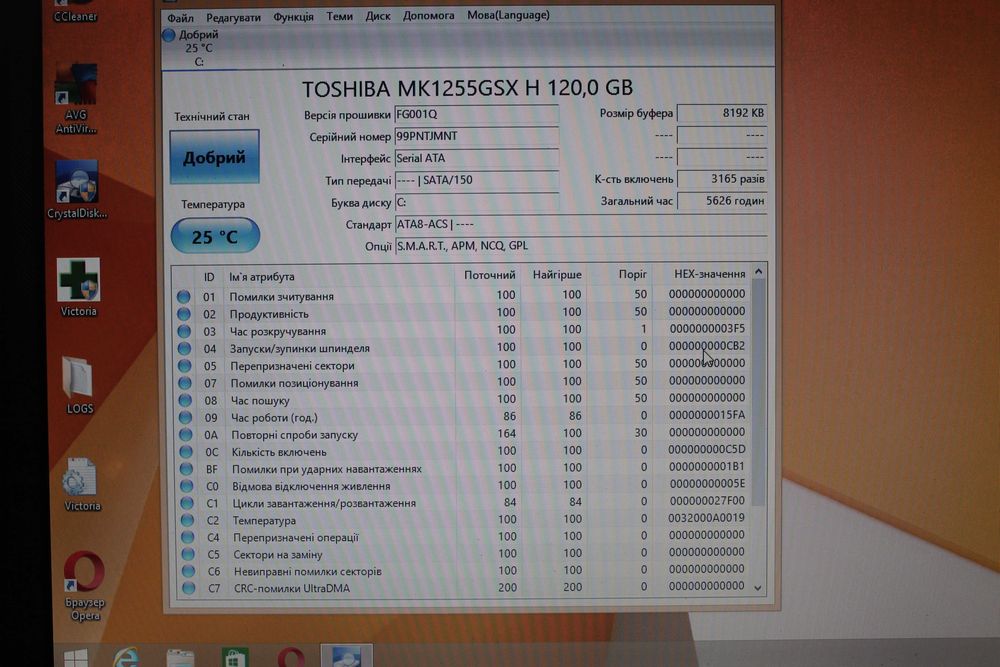Image resolution: width=1000 pixels, height=667 pixels.
Task: Open the Редагувати menu
Action: (x=233, y=17)
